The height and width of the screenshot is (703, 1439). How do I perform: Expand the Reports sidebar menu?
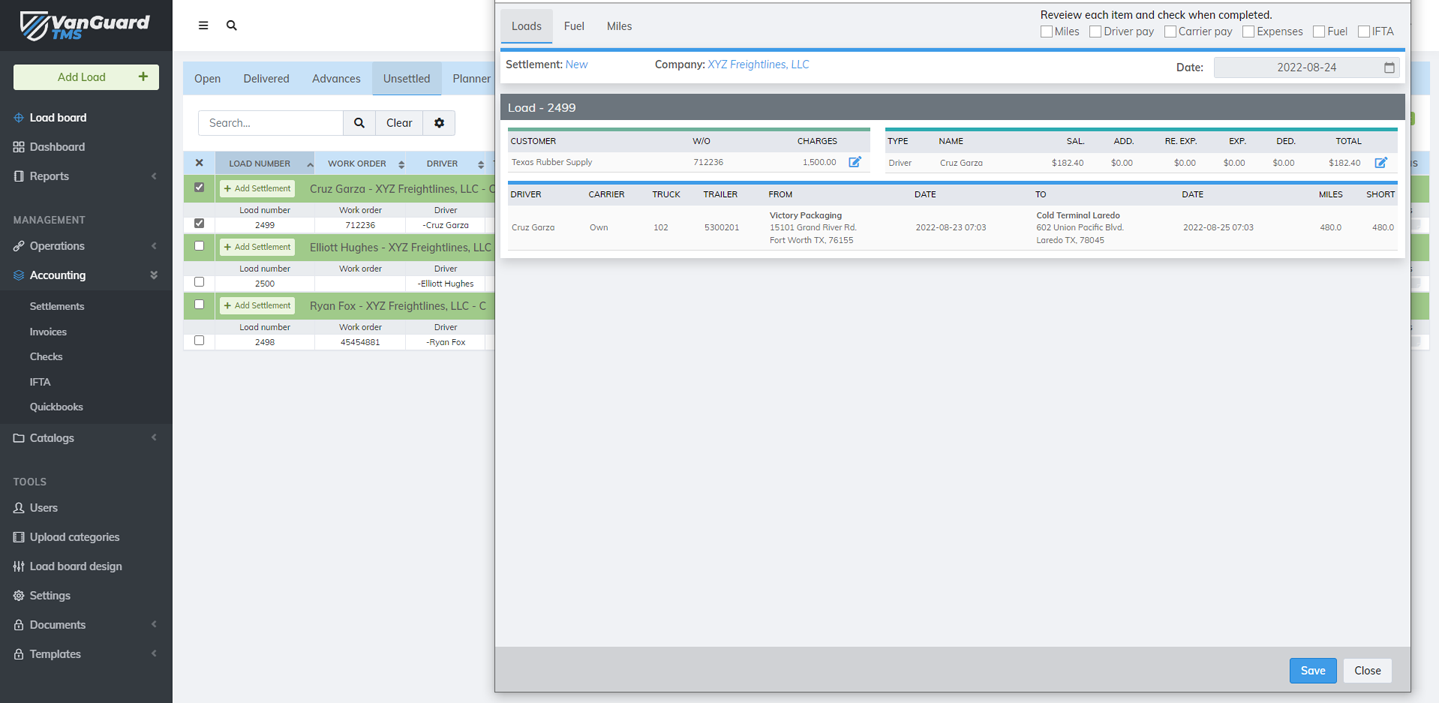tap(86, 176)
